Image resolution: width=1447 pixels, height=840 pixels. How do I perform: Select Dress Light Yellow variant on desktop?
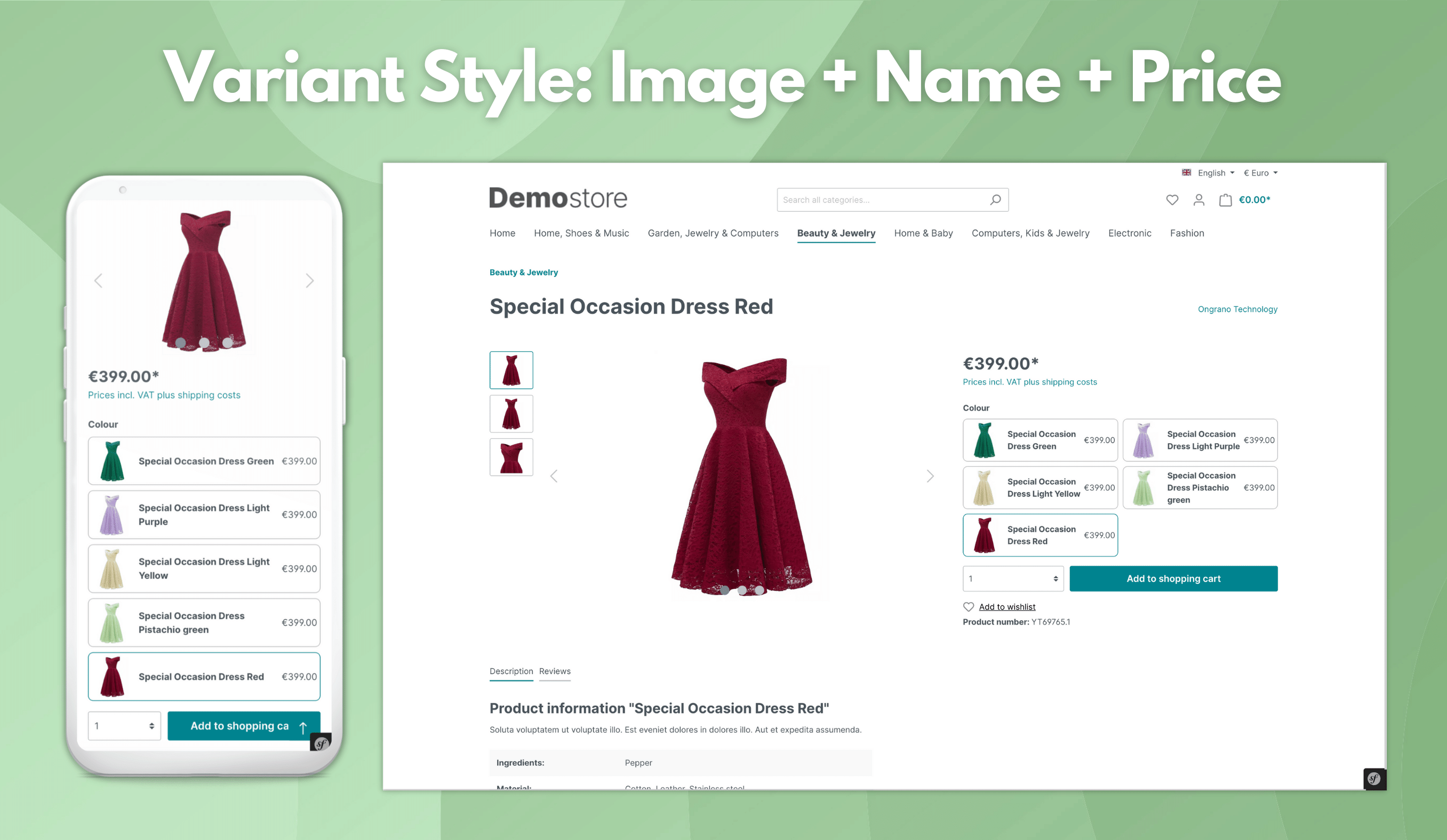point(1040,487)
